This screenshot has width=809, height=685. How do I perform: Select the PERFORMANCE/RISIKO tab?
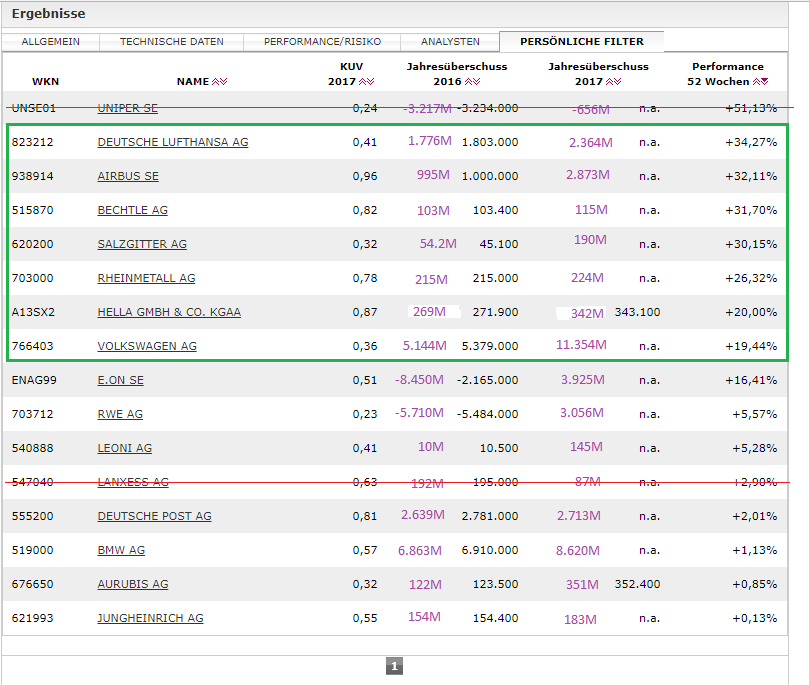pyautogui.click(x=321, y=42)
